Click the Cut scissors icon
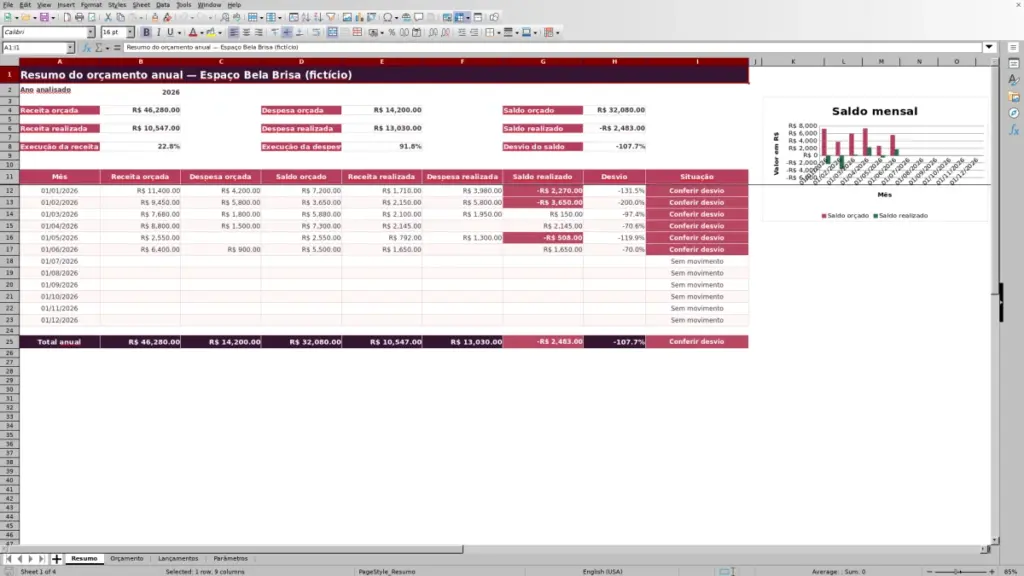Screen dimensions: 1024x576 pos(108,18)
